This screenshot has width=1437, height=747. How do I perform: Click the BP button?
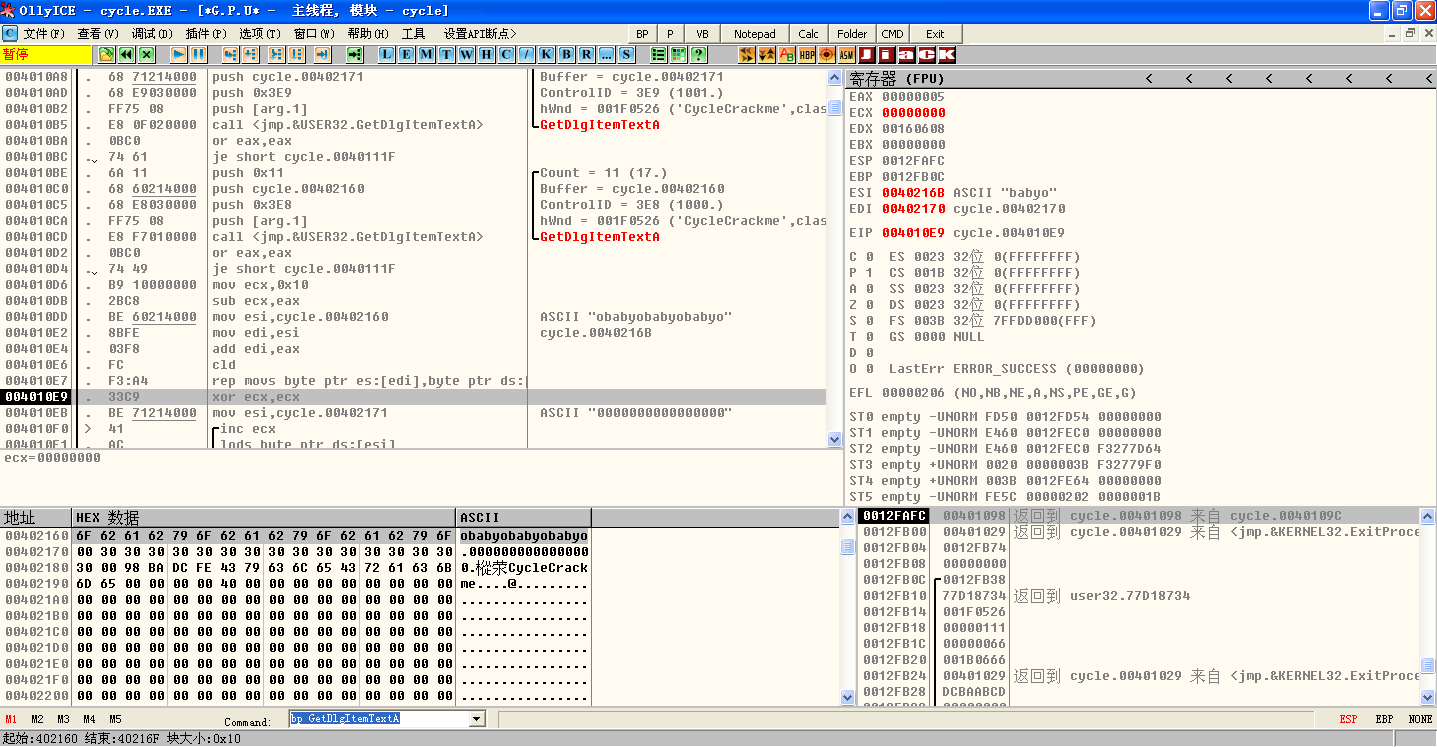click(642, 34)
